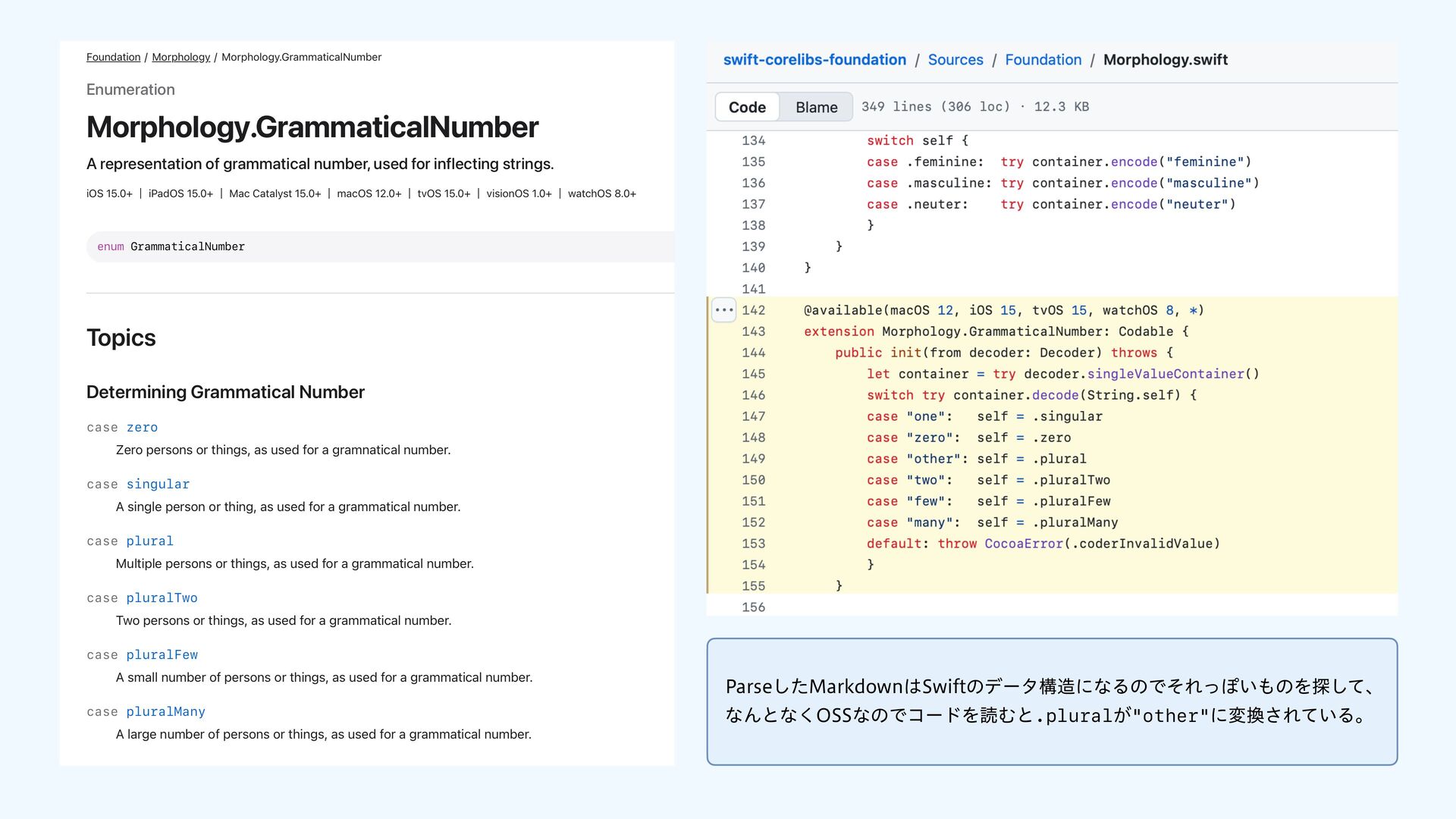Navigate to the Morphology docs breadcrumb
This screenshot has width=1456, height=819.
click(180, 57)
